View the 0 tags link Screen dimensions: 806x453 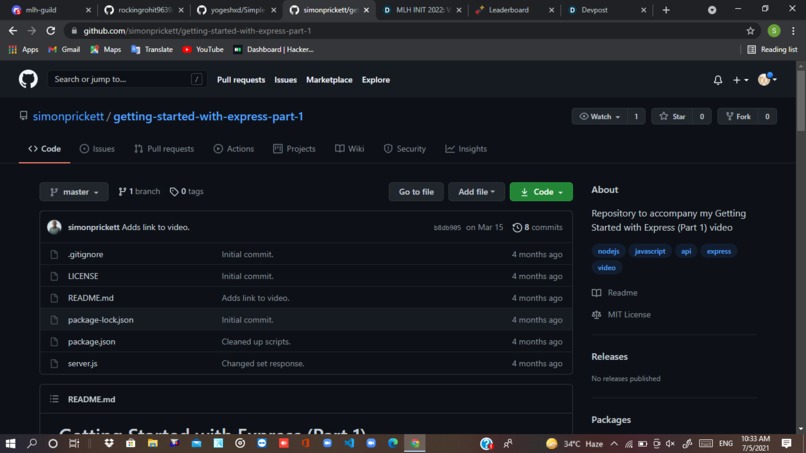(187, 191)
